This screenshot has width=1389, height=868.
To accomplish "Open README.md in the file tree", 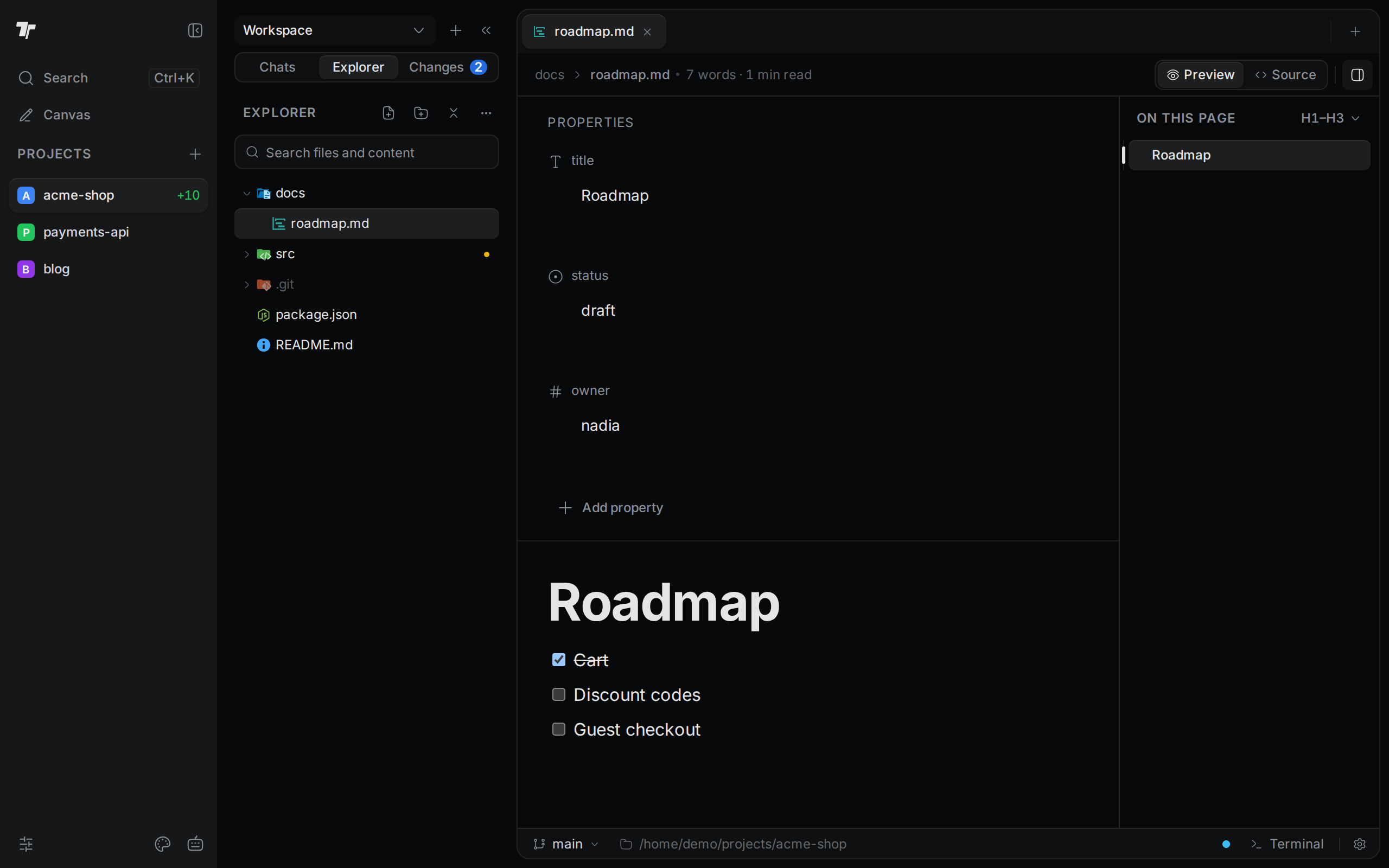I will (x=366, y=344).
